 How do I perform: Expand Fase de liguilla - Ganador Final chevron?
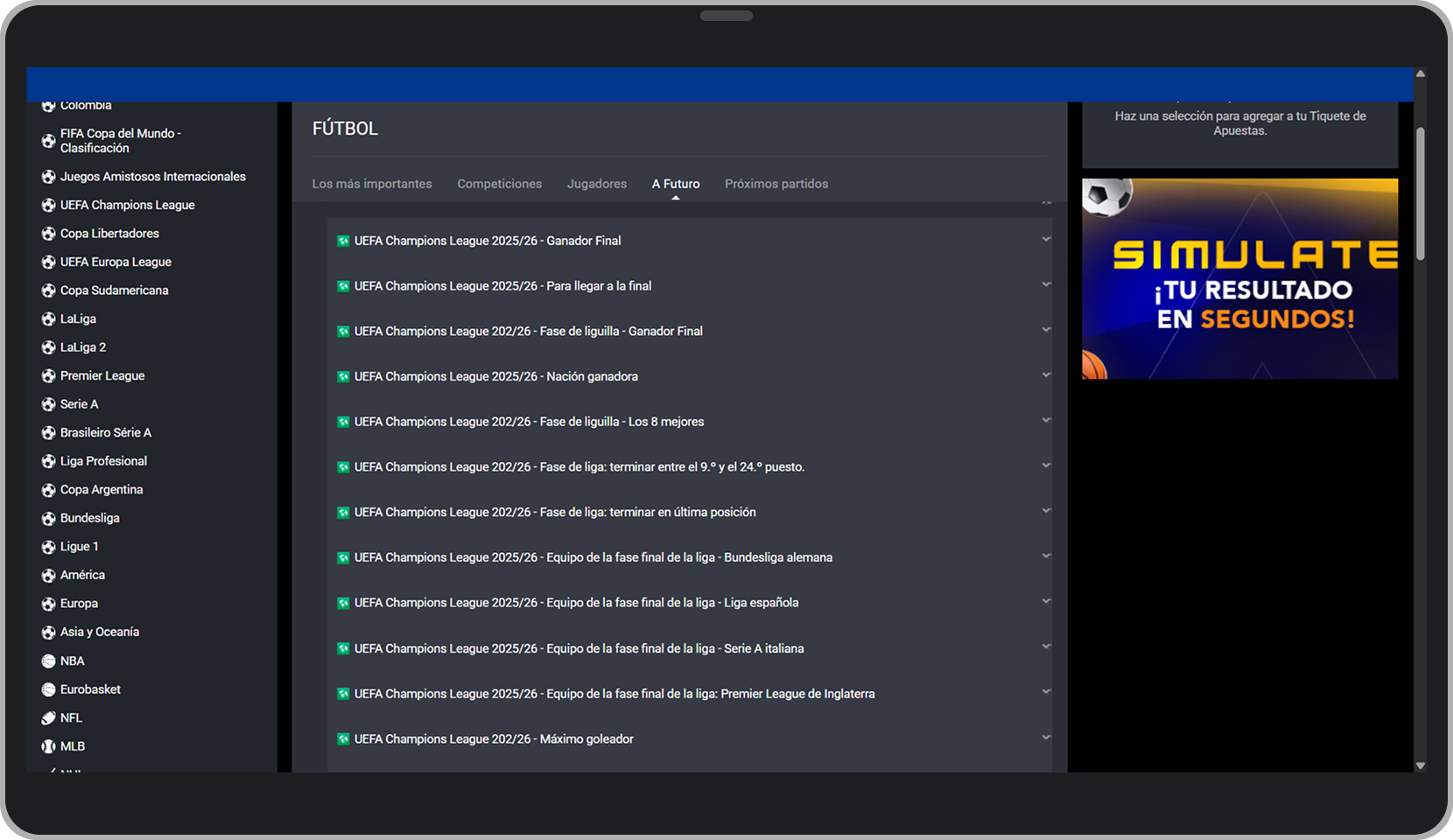(1046, 330)
